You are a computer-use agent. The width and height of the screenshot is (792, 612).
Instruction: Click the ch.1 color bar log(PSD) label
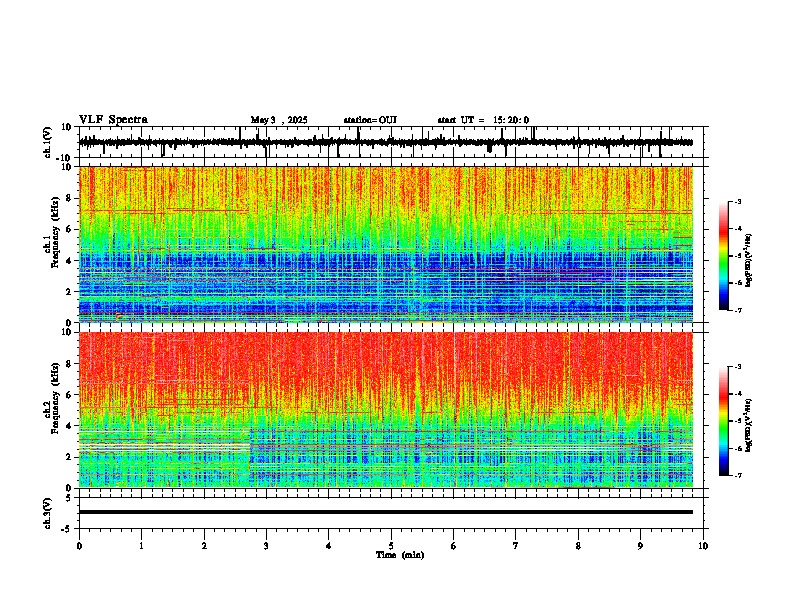(x=749, y=261)
